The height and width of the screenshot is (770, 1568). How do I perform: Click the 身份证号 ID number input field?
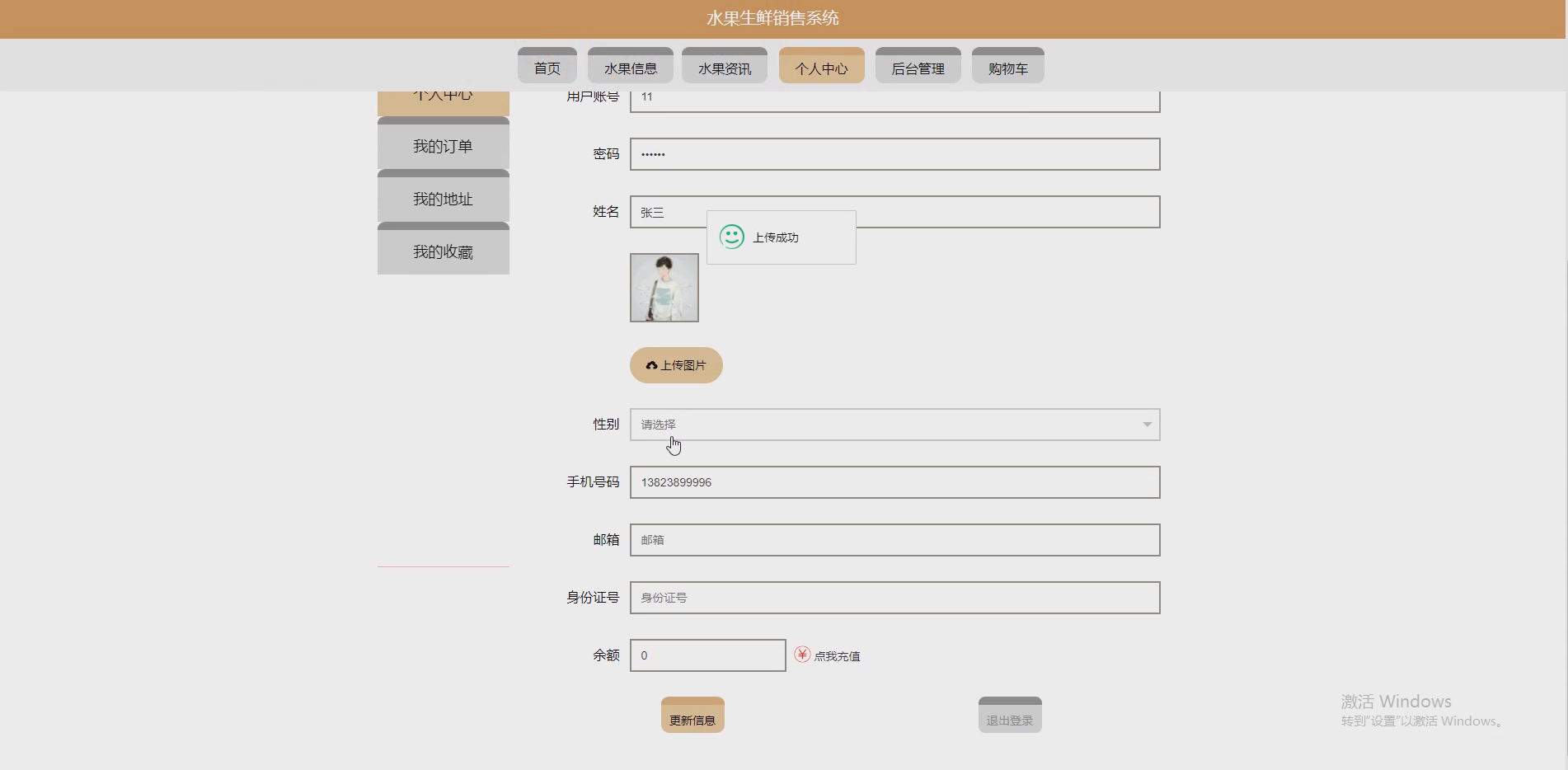point(894,597)
